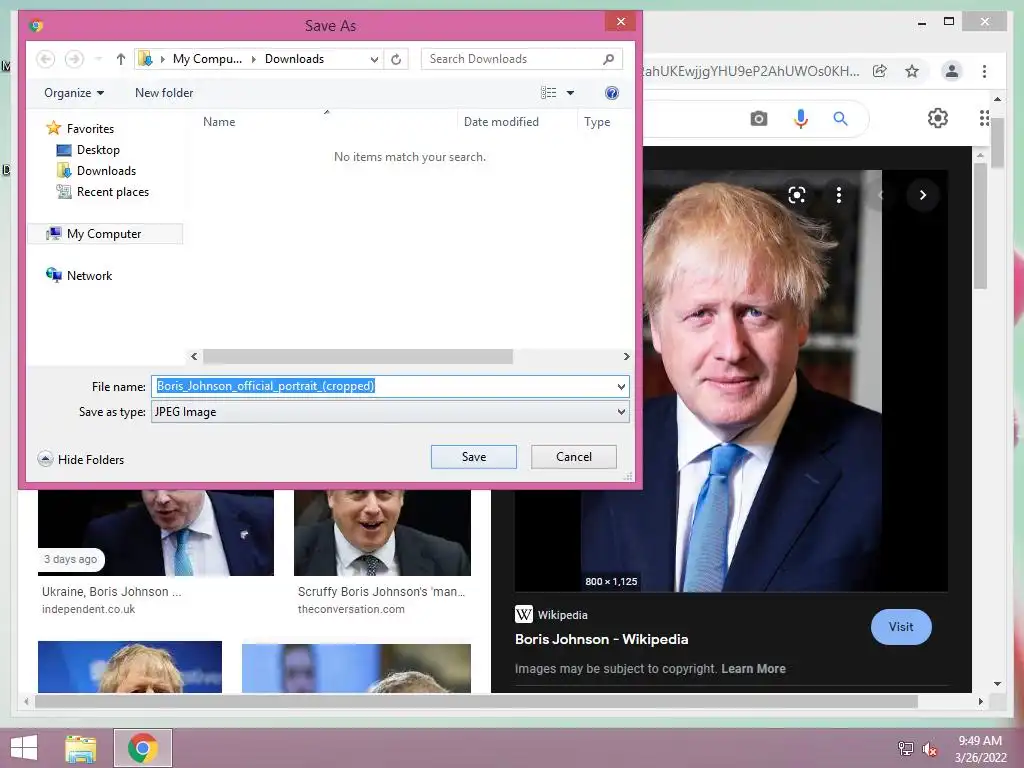Go up one folder level
The image size is (1024, 768).
[x=121, y=59]
